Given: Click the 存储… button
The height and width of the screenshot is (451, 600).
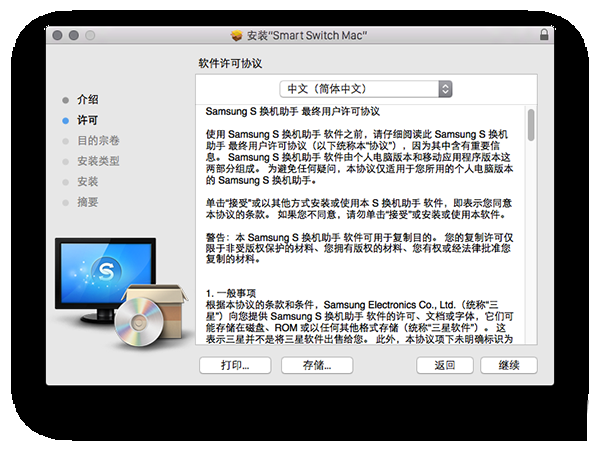Looking at the screenshot, I should tap(317, 365).
